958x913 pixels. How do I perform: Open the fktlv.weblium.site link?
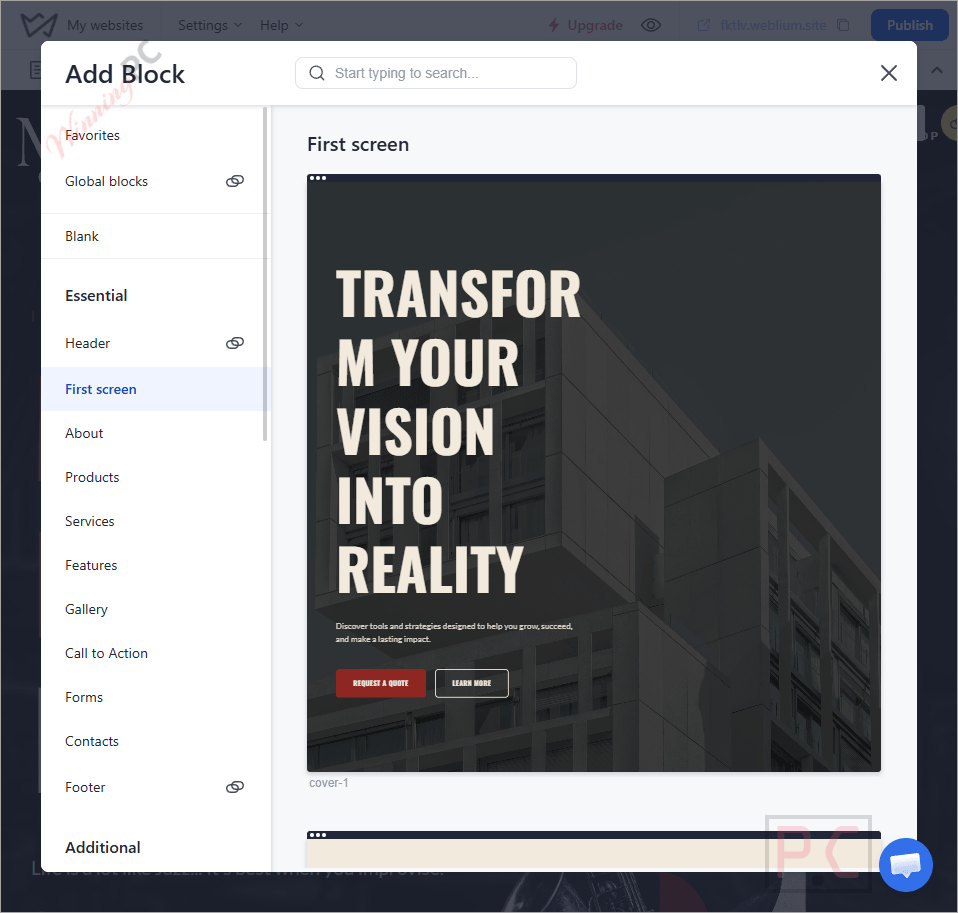pos(773,25)
